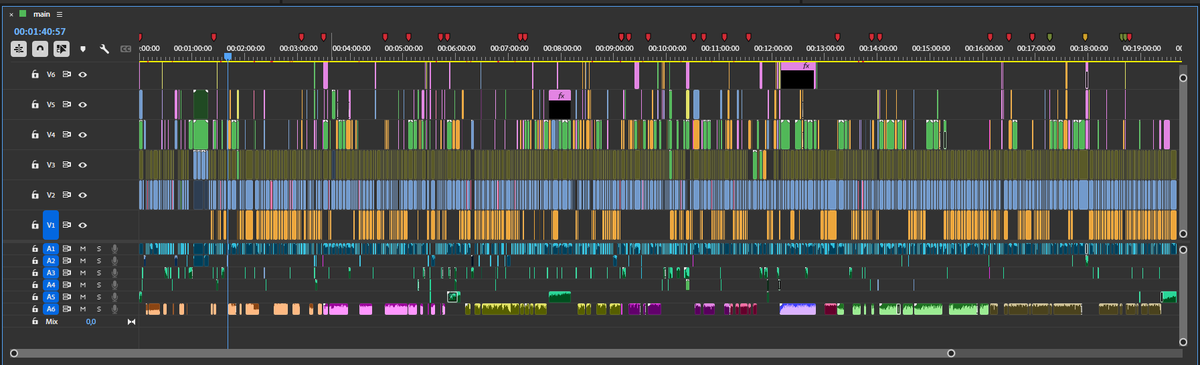
Task: Toggle A1 track targeting button
Action: click(x=51, y=248)
